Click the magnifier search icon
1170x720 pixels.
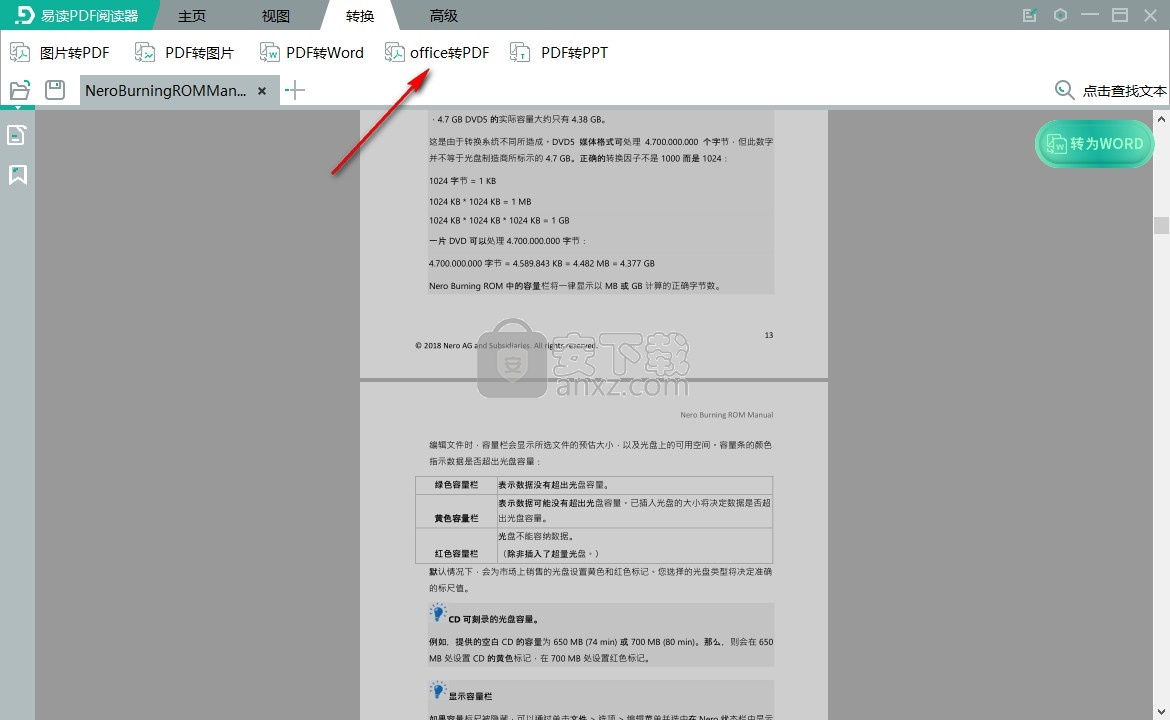tap(1065, 91)
